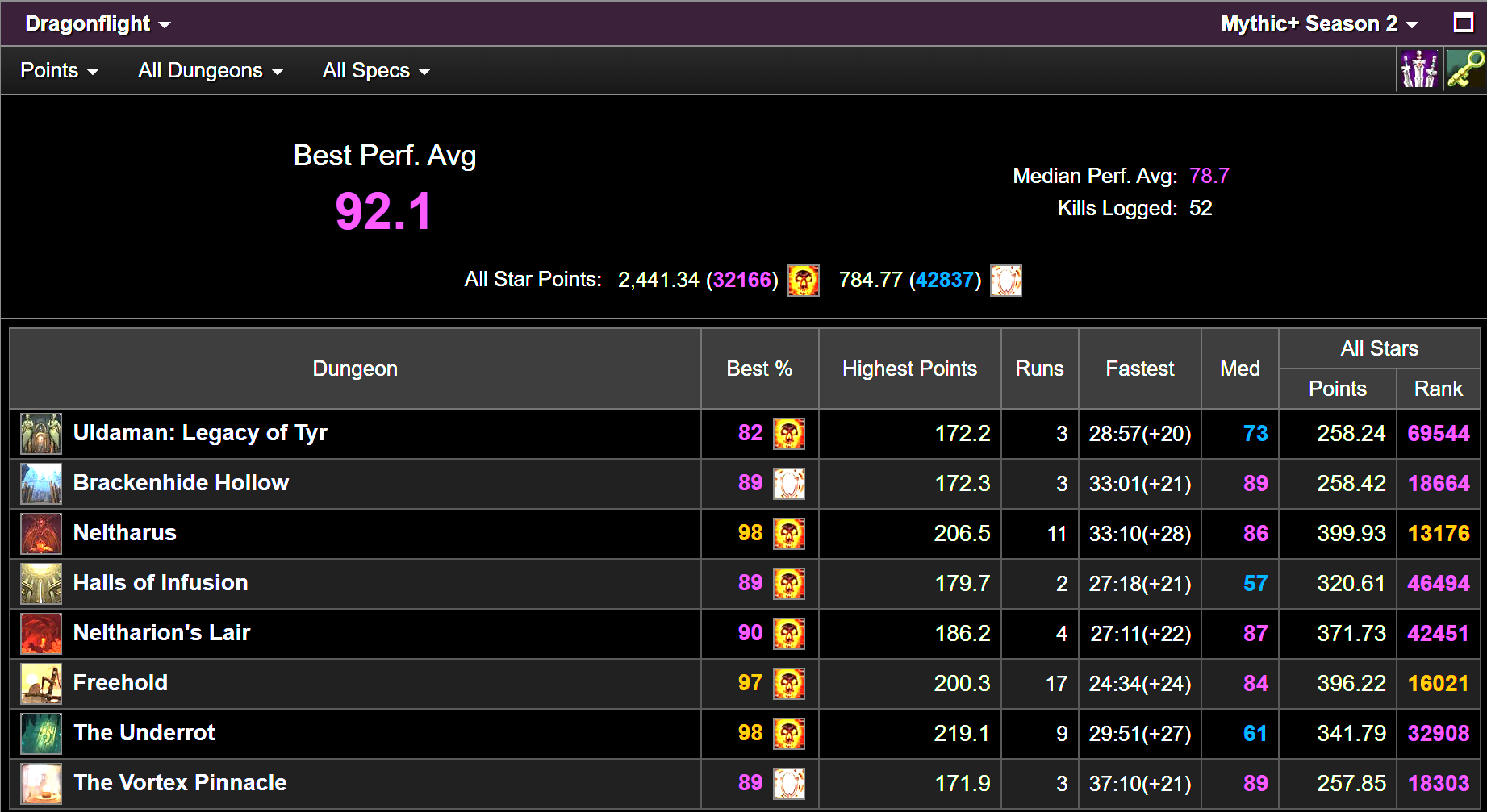The image size is (1487, 812).
Task: Click the 78.7 Median Perf. Avg value
Action: (1209, 176)
